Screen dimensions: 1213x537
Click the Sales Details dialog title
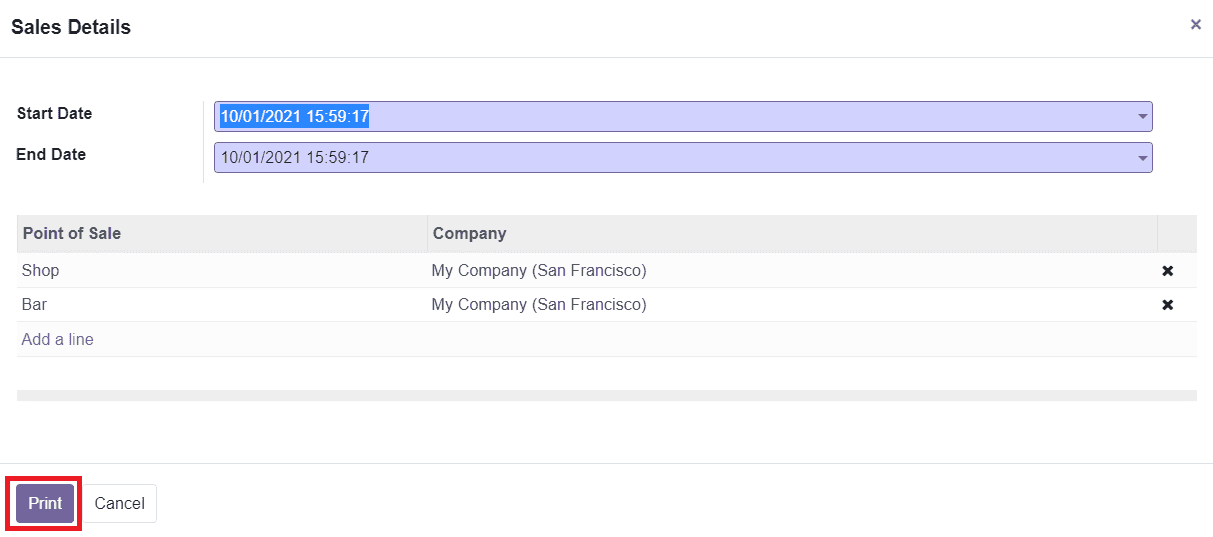71,28
